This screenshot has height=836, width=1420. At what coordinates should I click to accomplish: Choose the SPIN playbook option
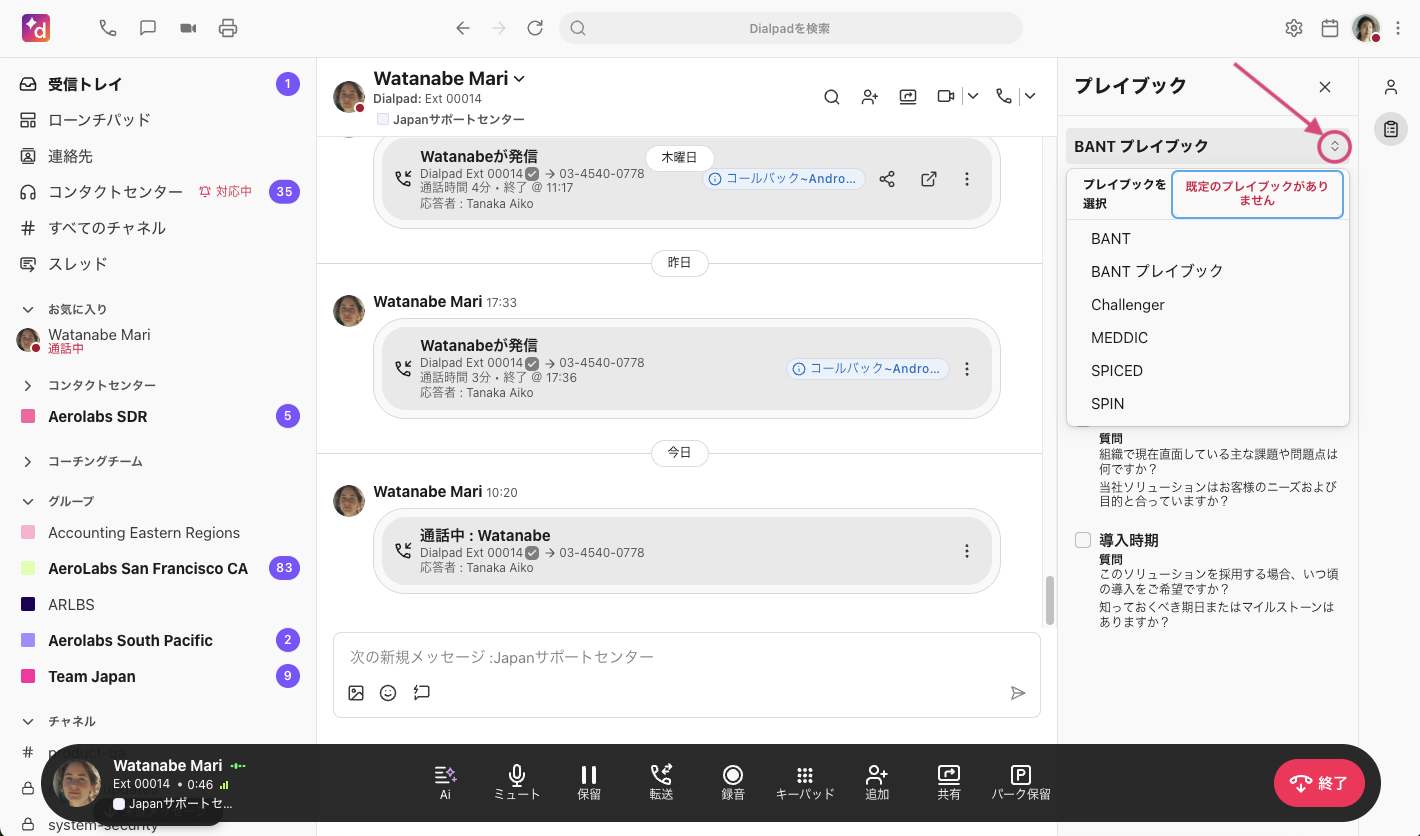(x=1107, y=404)
